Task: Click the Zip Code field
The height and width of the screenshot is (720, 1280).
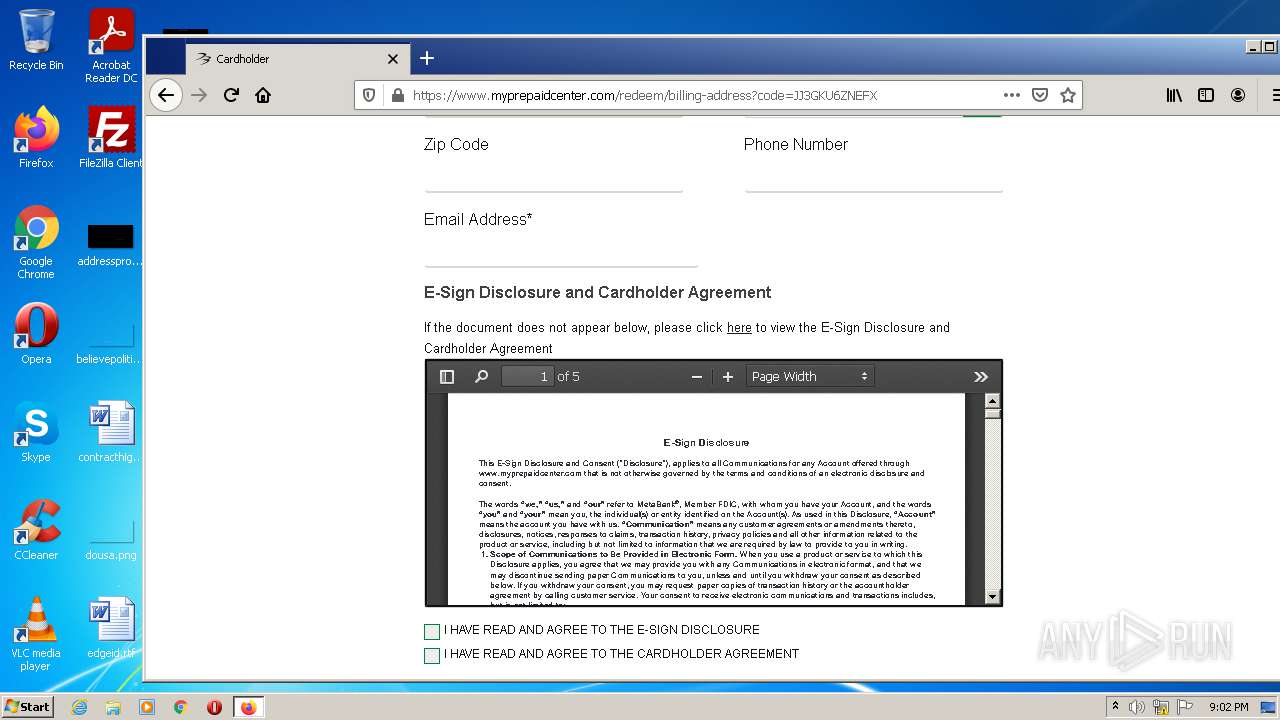Action: (553, 176)
